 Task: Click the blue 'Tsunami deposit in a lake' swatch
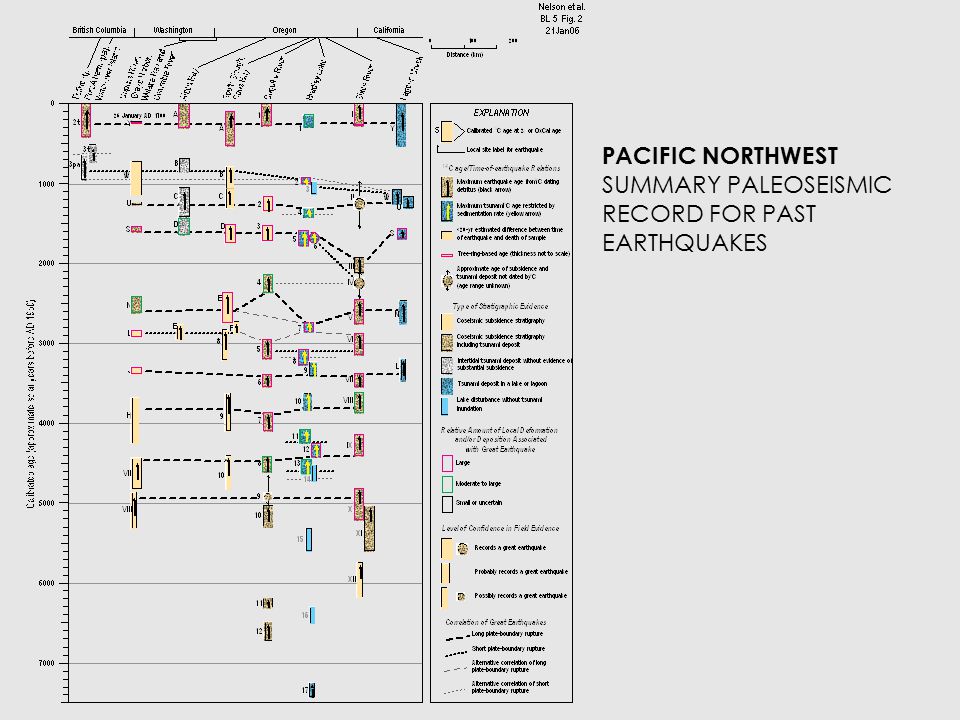tap(447, 386)
